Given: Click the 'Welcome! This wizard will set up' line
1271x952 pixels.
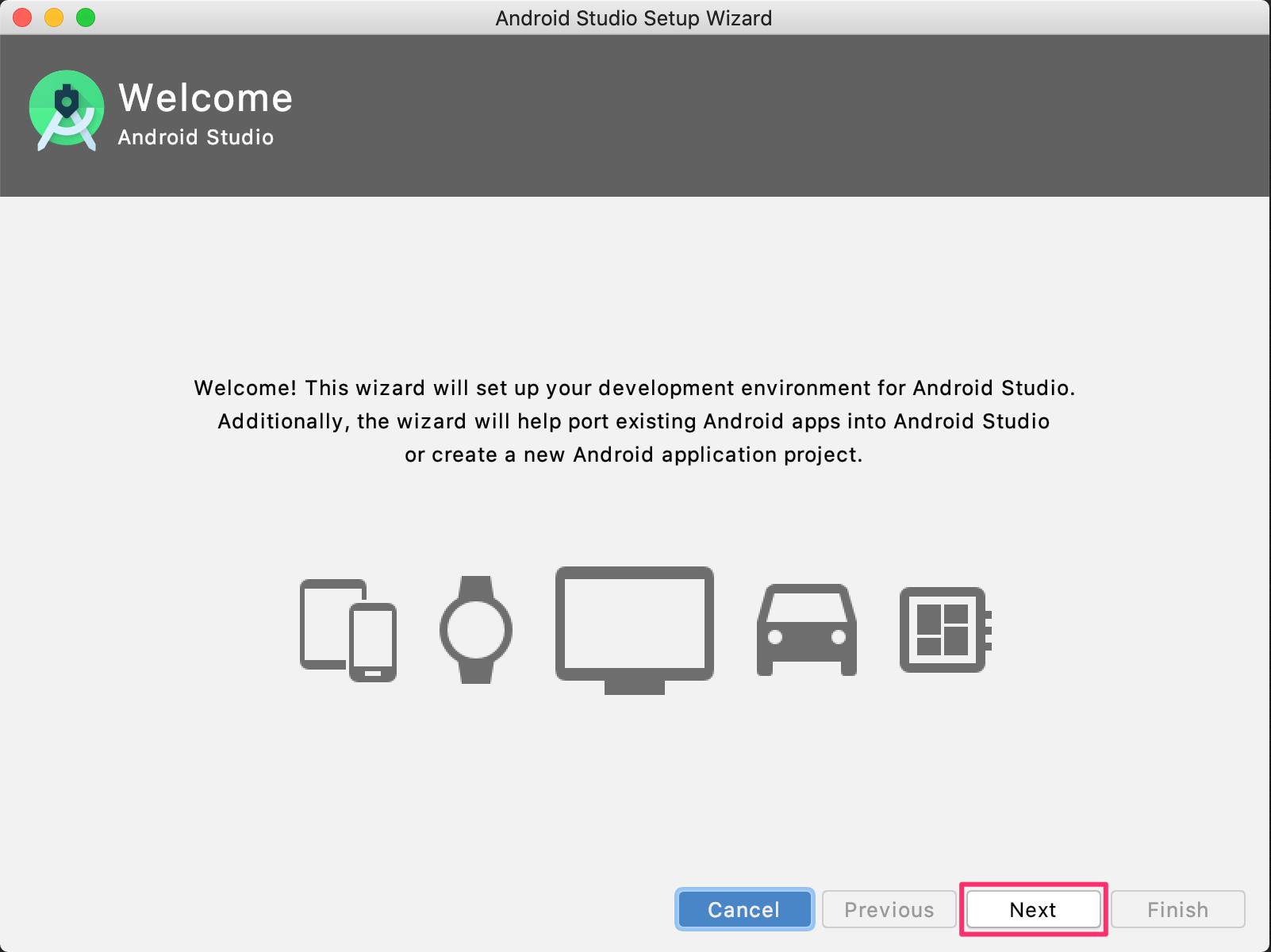Looking at the screenshot, I should coord(635,388).
